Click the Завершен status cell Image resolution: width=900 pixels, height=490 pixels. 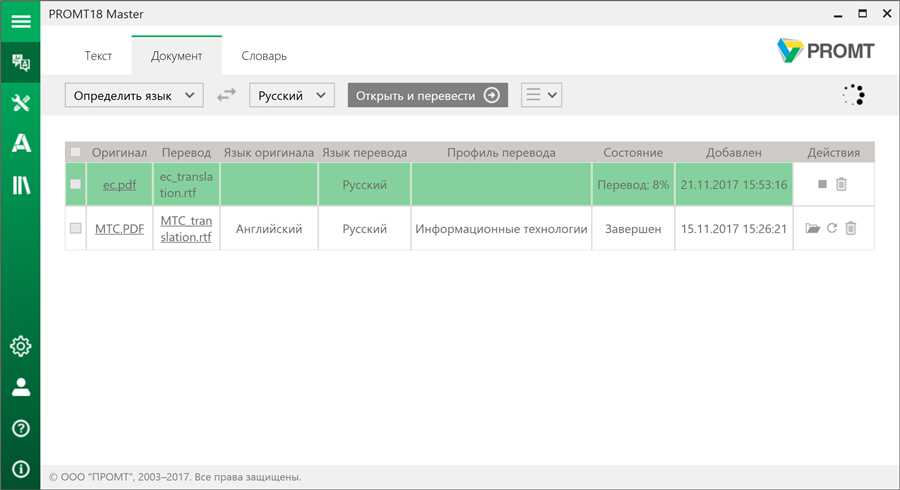click(633, 228)
